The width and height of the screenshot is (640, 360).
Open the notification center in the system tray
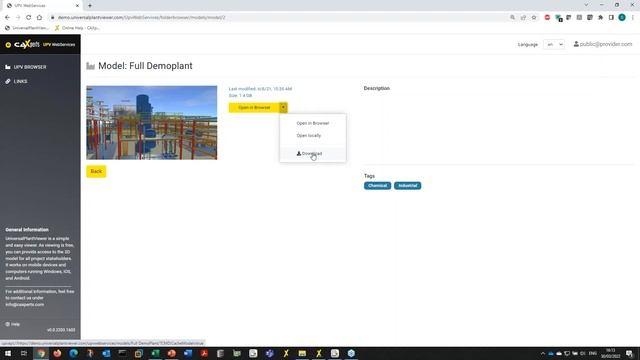click(x=629, y=353)
